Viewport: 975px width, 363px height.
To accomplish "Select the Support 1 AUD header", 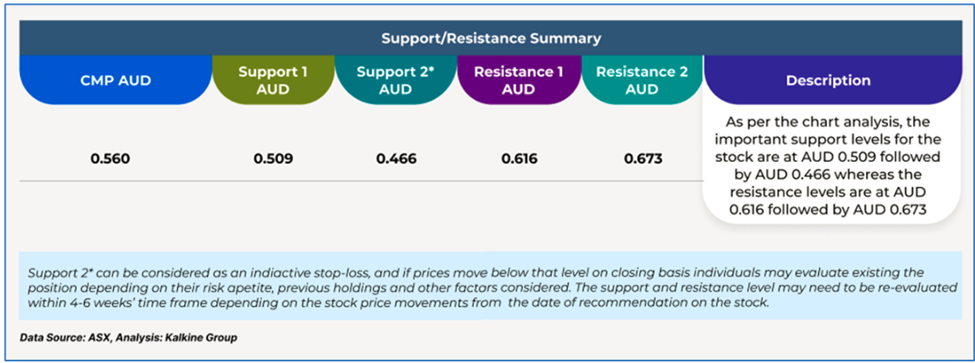I will point(273,81).
